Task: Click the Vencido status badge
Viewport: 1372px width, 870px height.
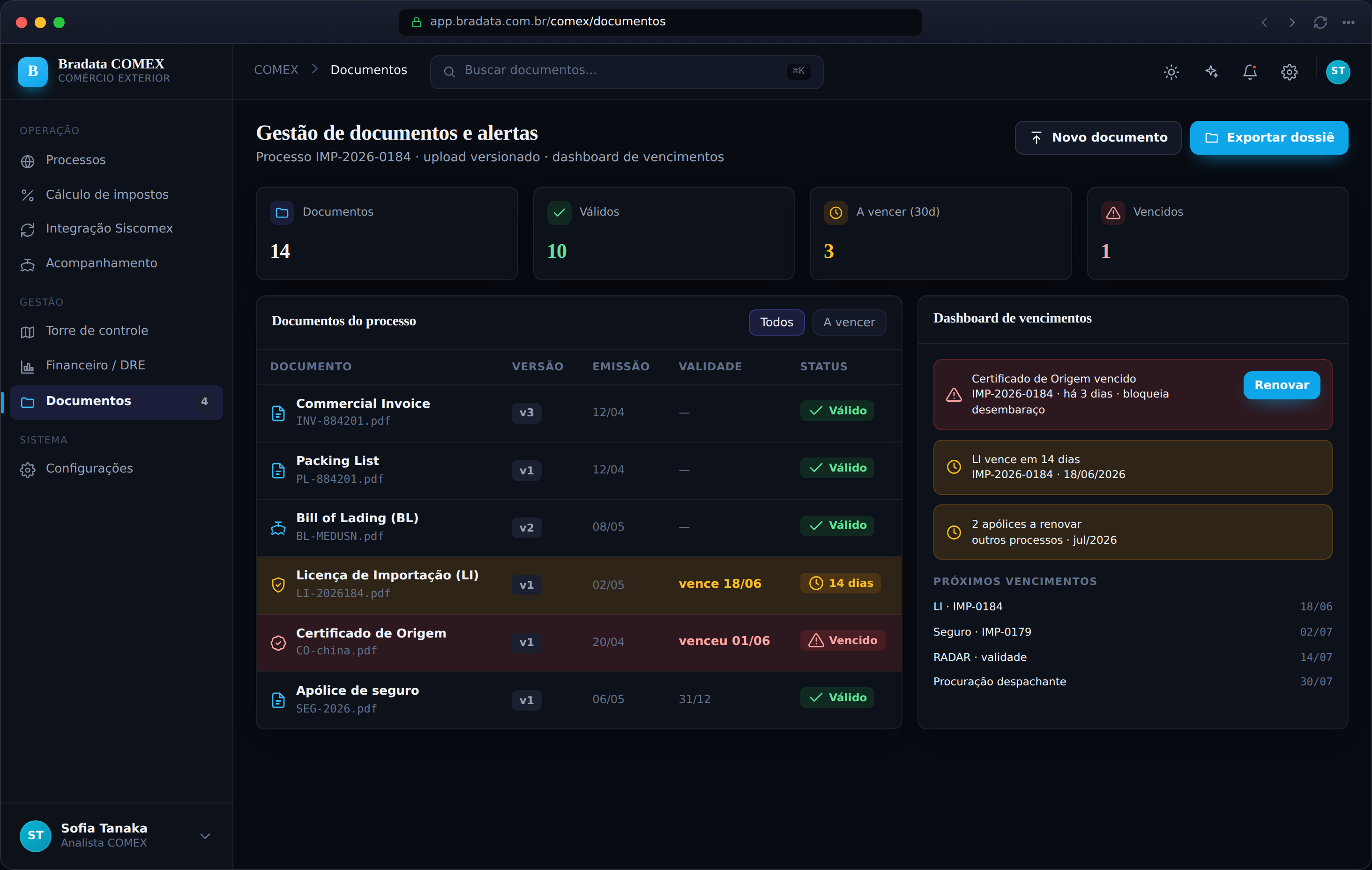Action: click(842, 640)
